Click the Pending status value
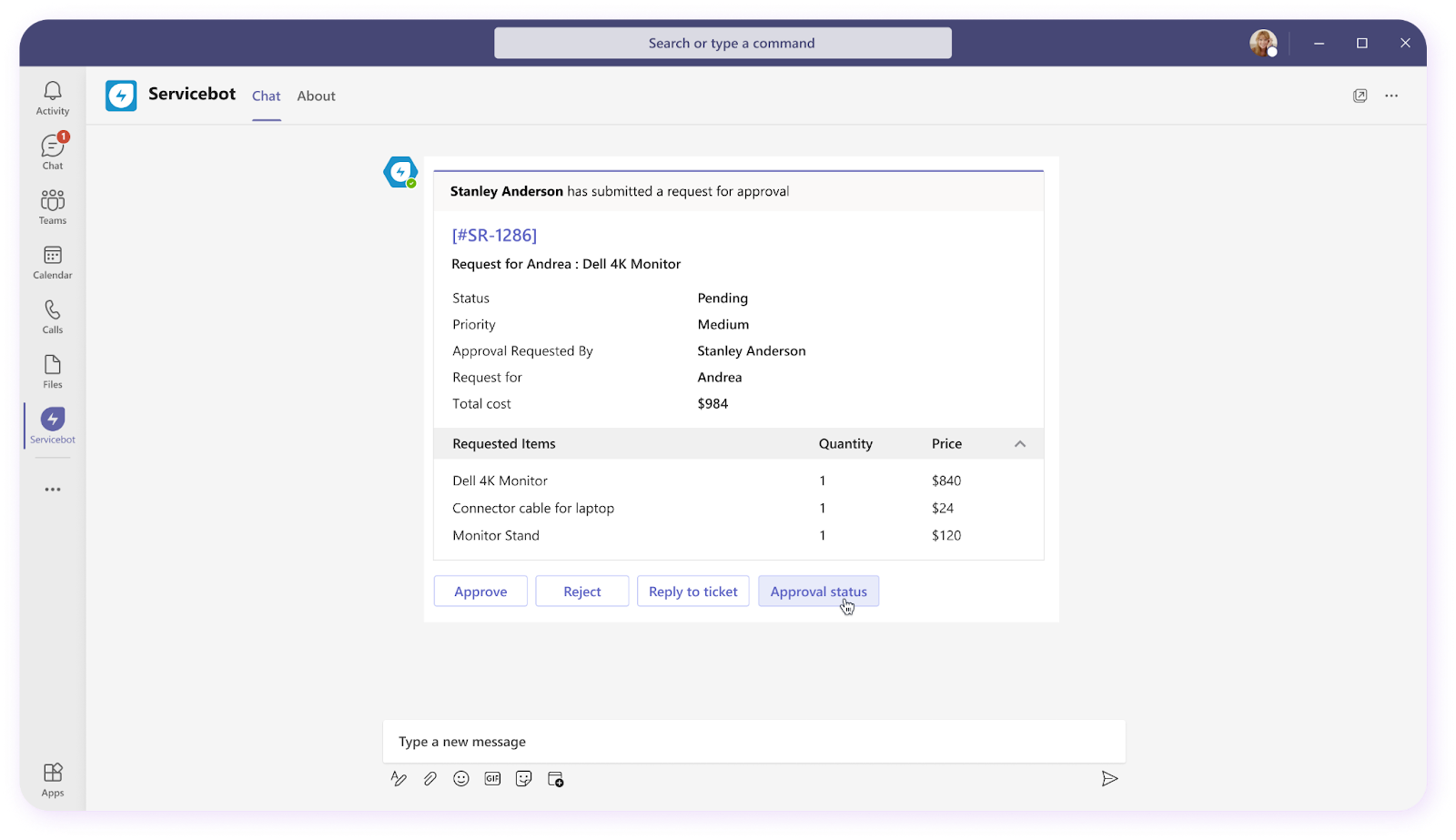This screenshot has width=1456, height=840. click(723, 299)
